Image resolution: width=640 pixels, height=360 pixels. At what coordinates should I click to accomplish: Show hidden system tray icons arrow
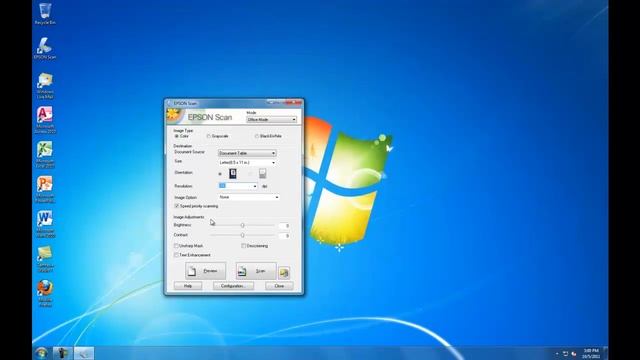coord(557,354)
